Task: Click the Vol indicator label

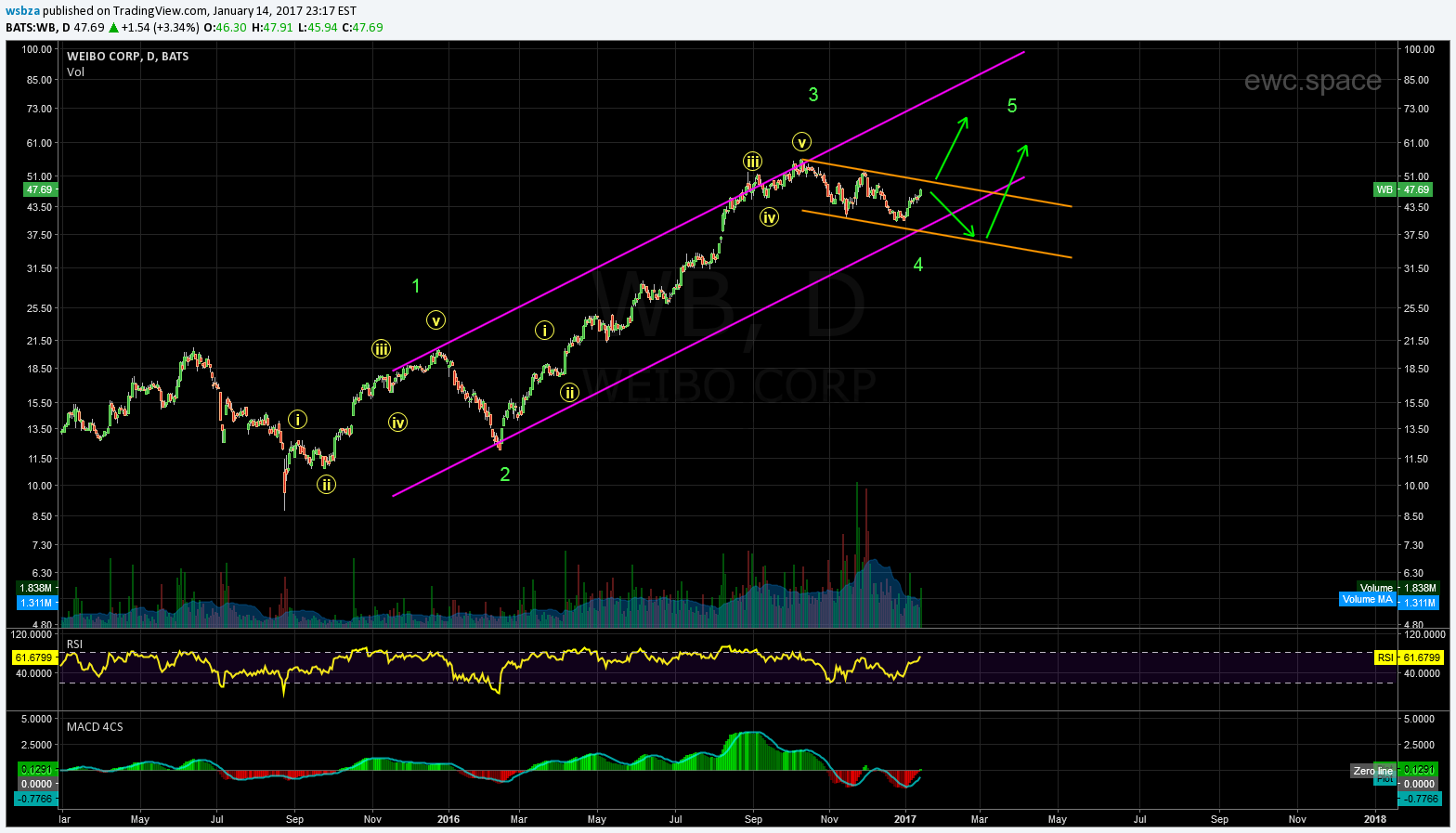Action: point(75,72)
